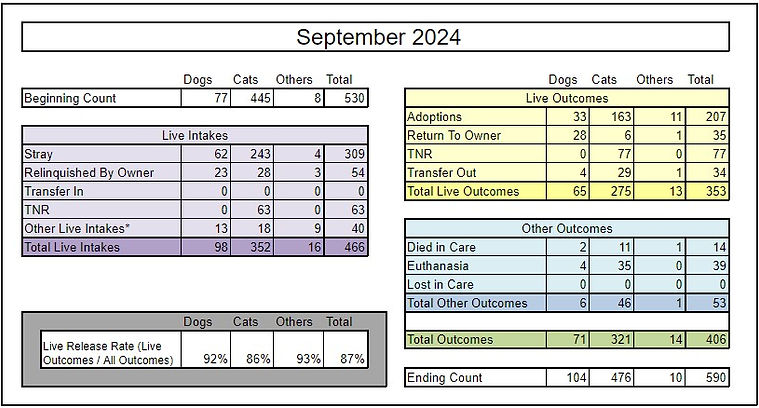Viewport: 759px width, 408px height.
Task: Click the September 2024 title box
Action: point(379,38)
